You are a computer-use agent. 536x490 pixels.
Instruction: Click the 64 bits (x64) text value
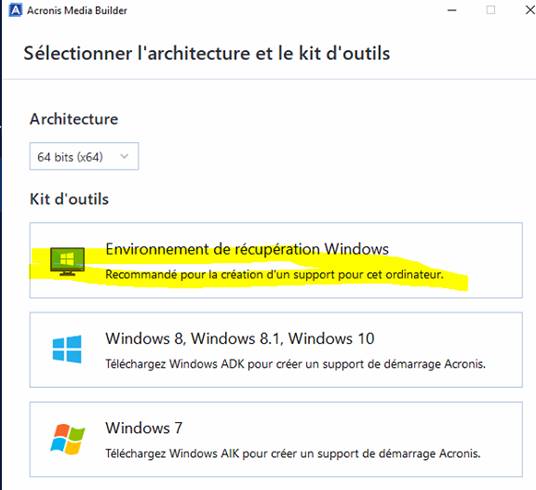coord(70,157)
